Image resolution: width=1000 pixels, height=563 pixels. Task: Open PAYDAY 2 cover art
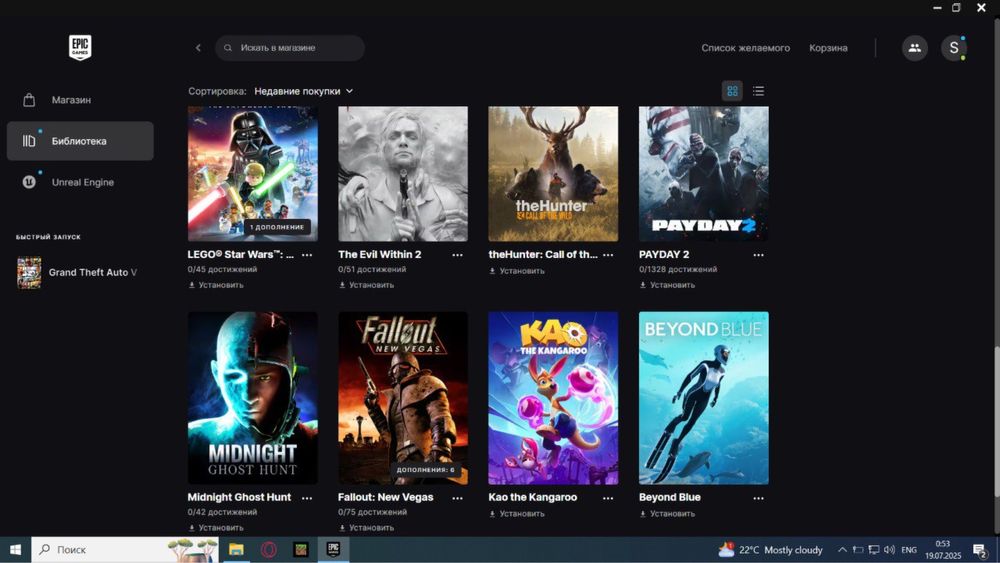704,173
